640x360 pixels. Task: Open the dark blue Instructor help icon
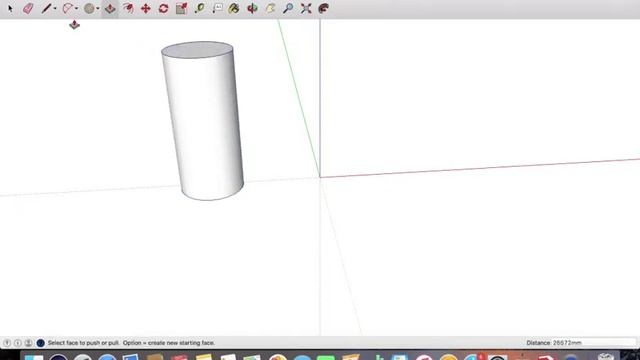tap(40, 343)
